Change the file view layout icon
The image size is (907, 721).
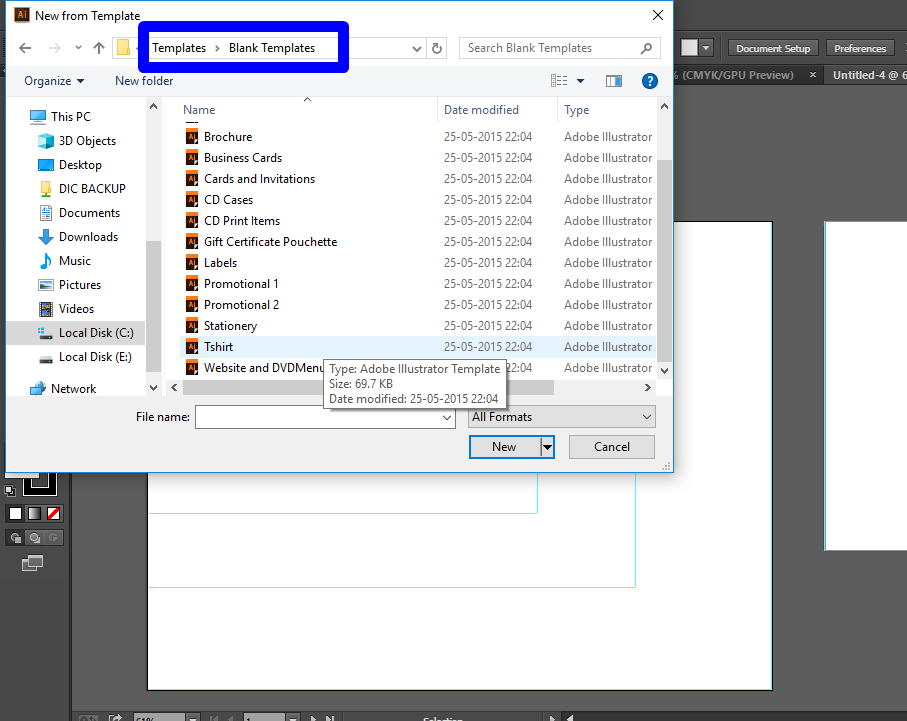[x=559, y=81]
